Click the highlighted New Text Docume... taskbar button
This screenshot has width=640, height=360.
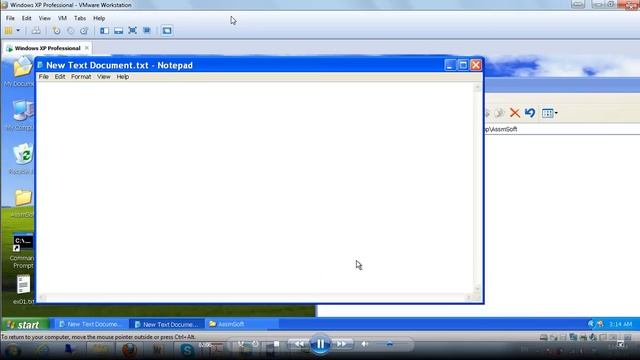[167, 324]
